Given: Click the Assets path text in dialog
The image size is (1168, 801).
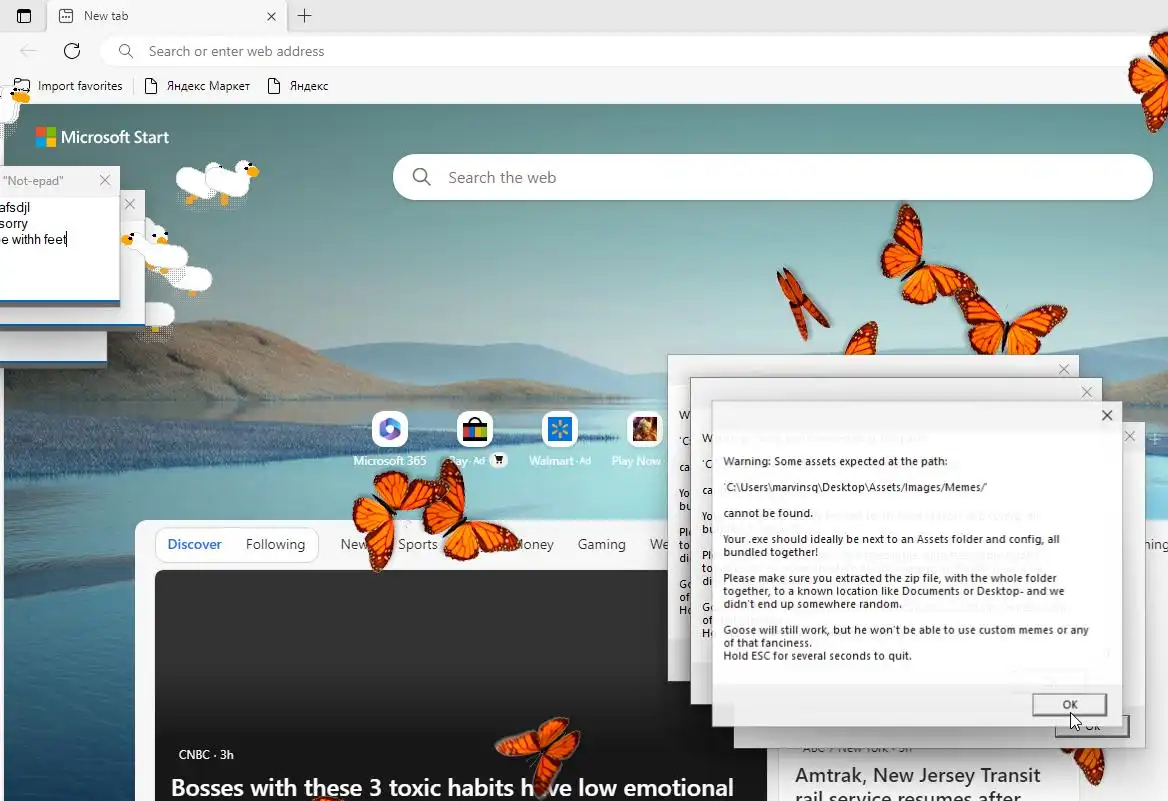Looking at the screenshot, I should [855, 487].
